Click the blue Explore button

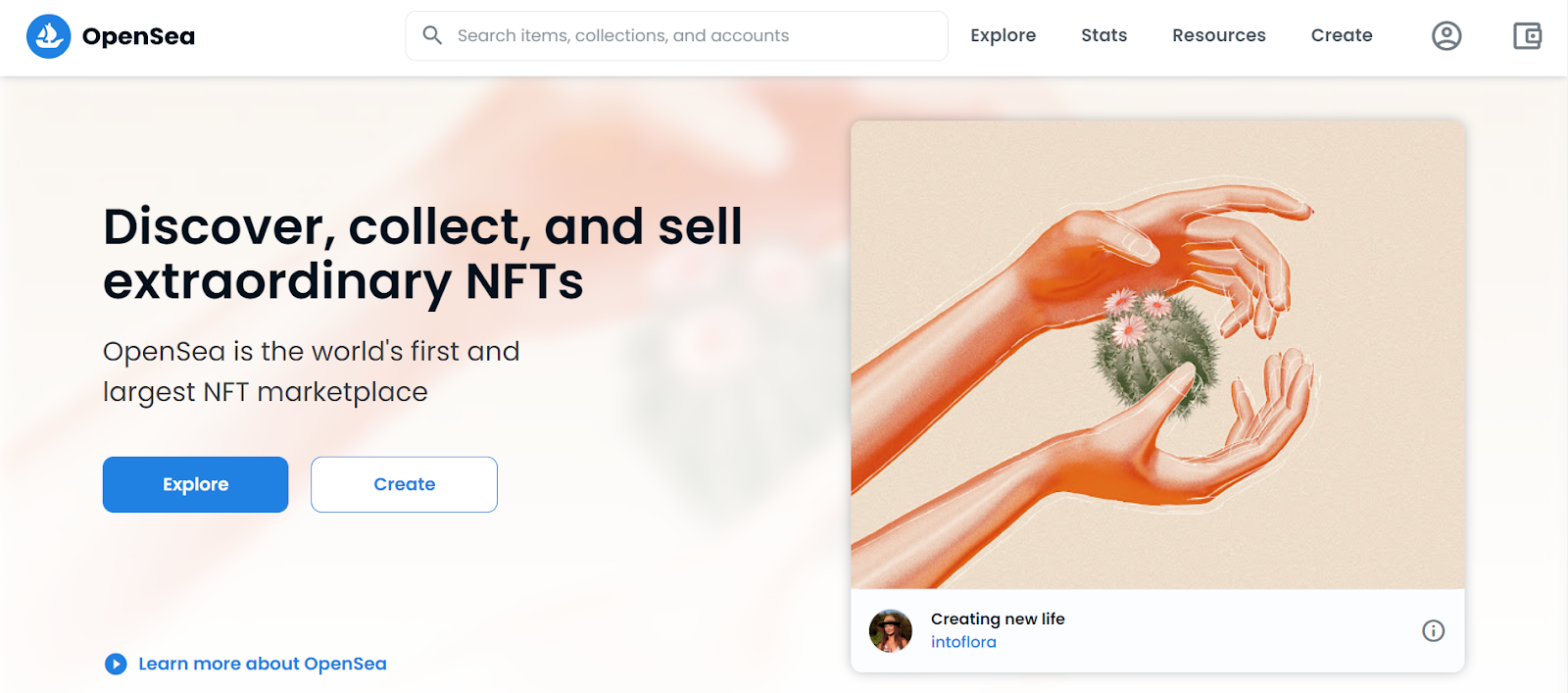pos(195,484)
